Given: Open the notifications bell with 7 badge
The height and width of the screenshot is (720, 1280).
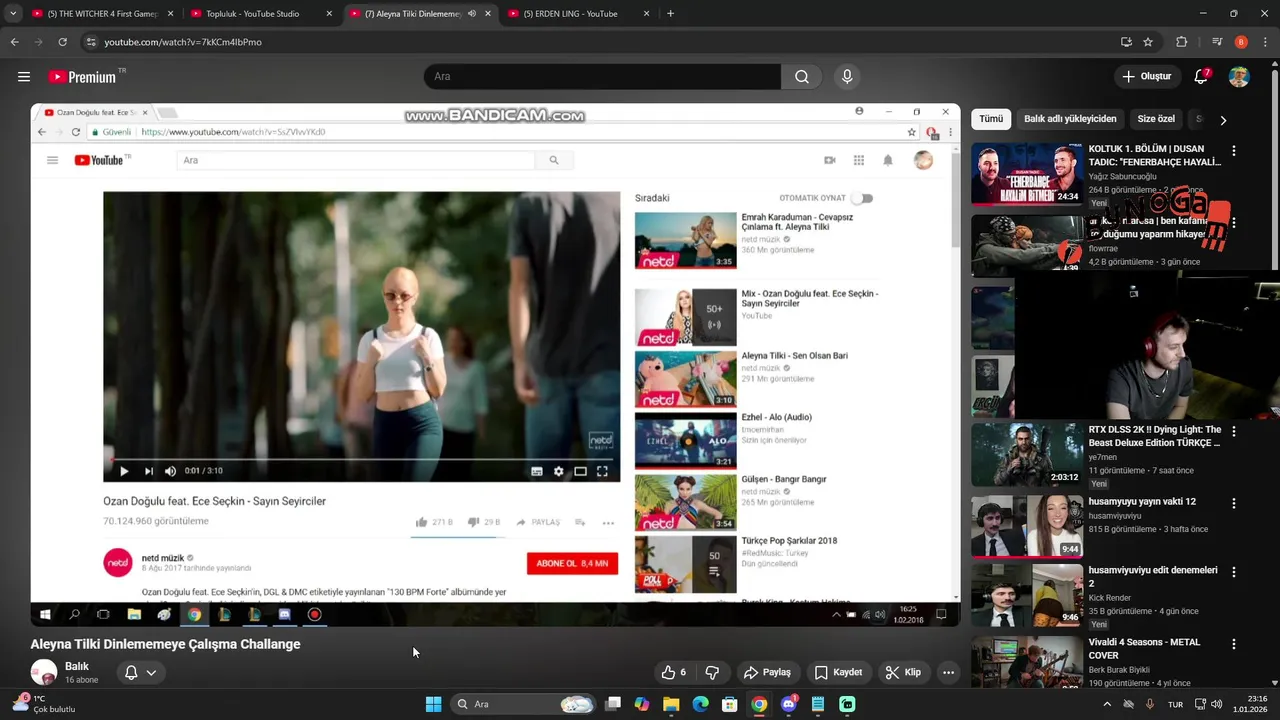Looking at the screenshot, I should pyautogui.click(x=1202, y=76).
